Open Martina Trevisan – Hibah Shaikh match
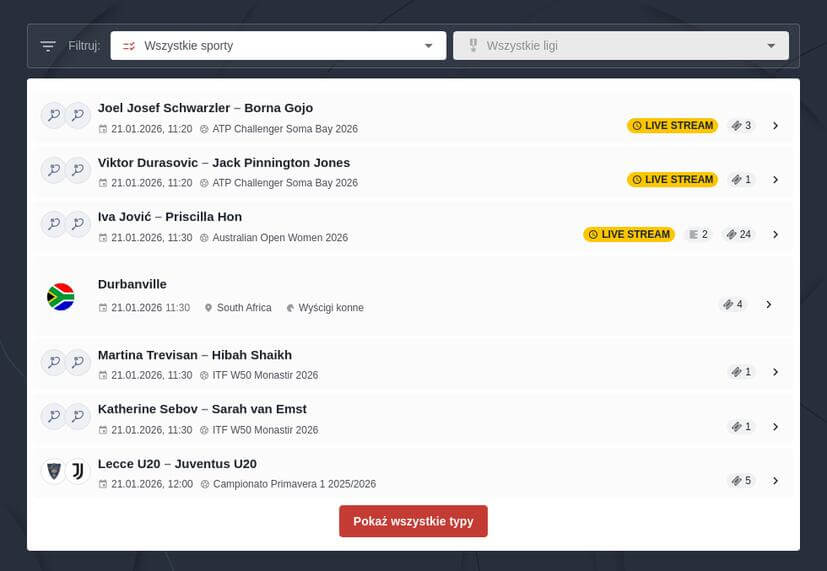The height and width of the screenshot is (571, 827). click(x=195, y=355)
